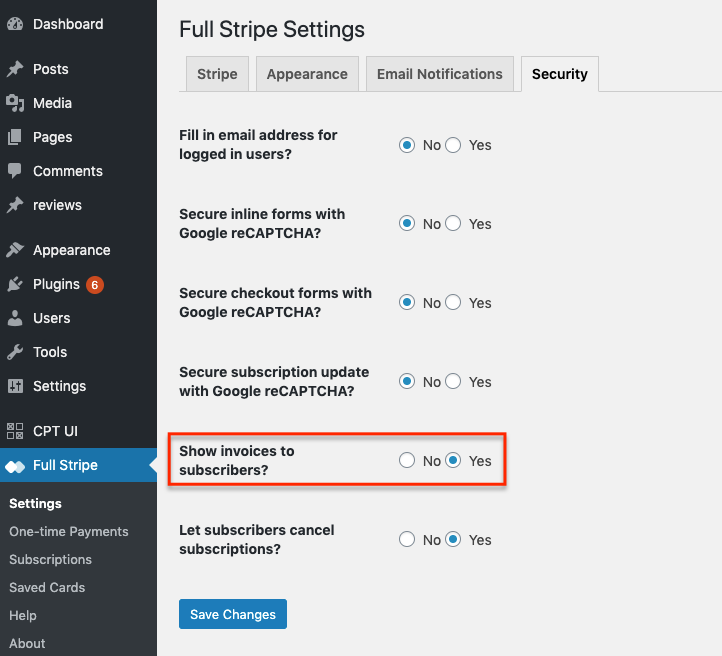Go to the Media menu

[x=52, y=103]
